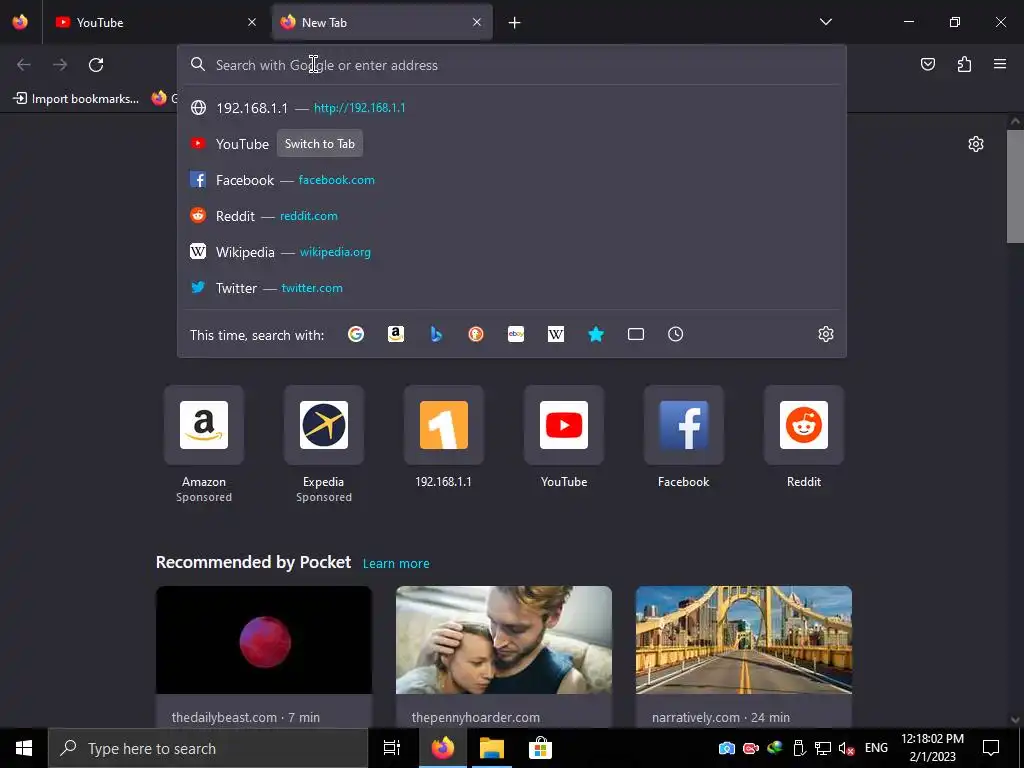Viewport: 1024px width, 768px height.
Task: Open a new tab with plus button
Action: click(x=515, y=23)
